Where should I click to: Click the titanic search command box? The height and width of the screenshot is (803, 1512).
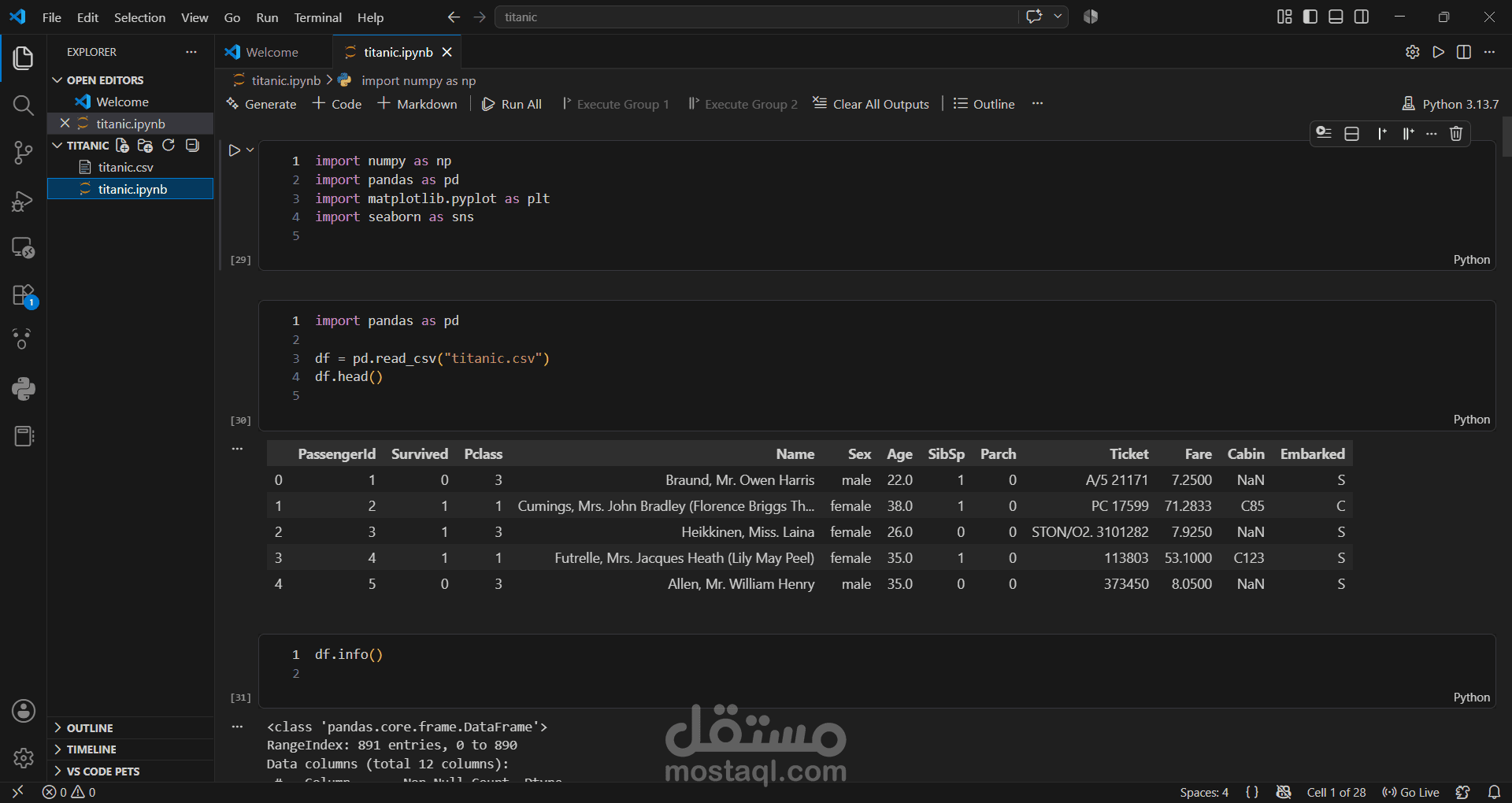click(756, 17)
